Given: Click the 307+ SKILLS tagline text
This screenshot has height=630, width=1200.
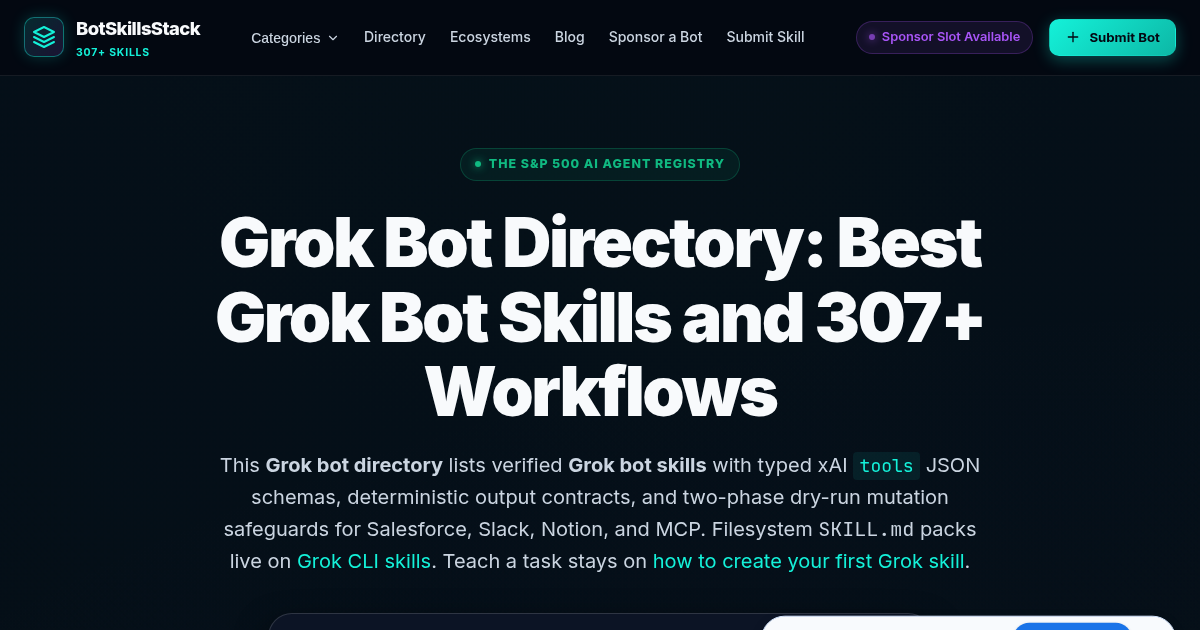Looking at the screenshot, I should pyautogui.click(x=113, y=52).
